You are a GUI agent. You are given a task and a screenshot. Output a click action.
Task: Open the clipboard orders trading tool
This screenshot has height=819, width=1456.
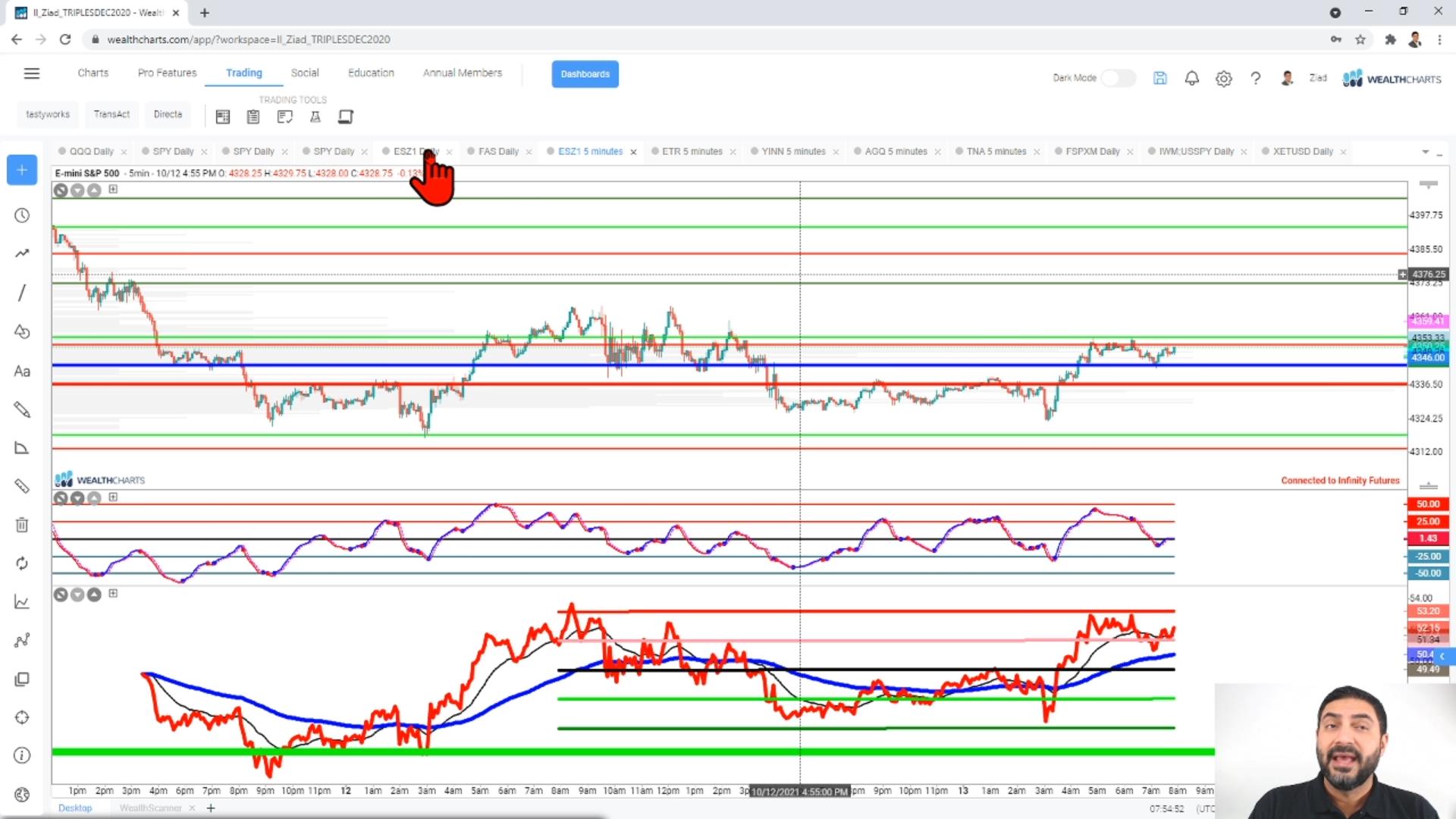tap(253, 117)
